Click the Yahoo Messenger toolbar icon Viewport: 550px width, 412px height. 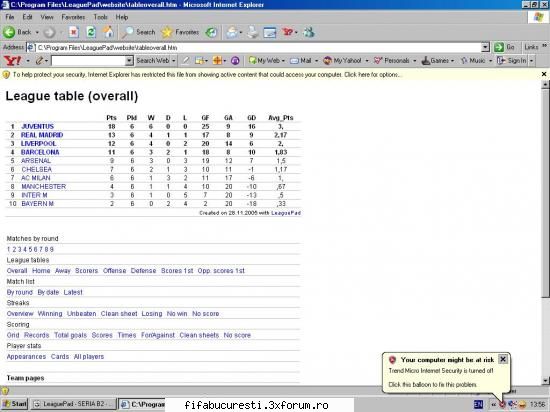click(288, 32)
